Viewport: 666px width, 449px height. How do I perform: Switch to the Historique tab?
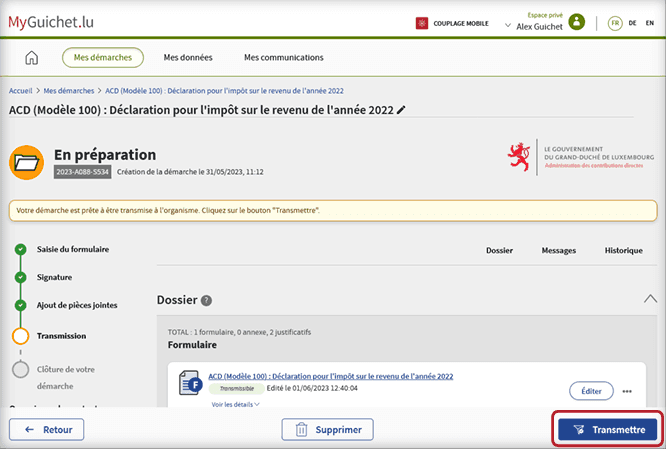click(x=623, y=251)
